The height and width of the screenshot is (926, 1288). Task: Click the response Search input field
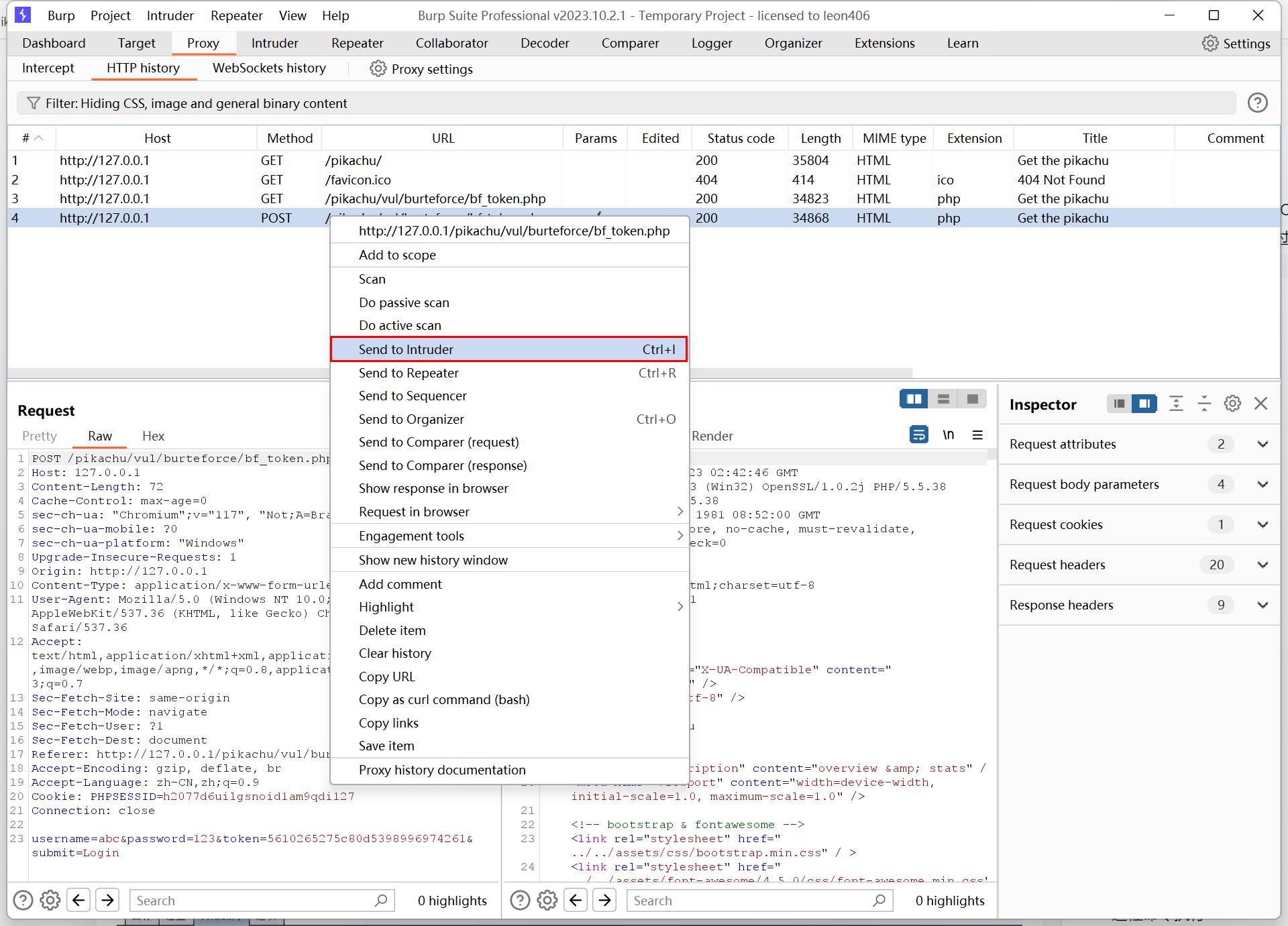click(759, 900)
